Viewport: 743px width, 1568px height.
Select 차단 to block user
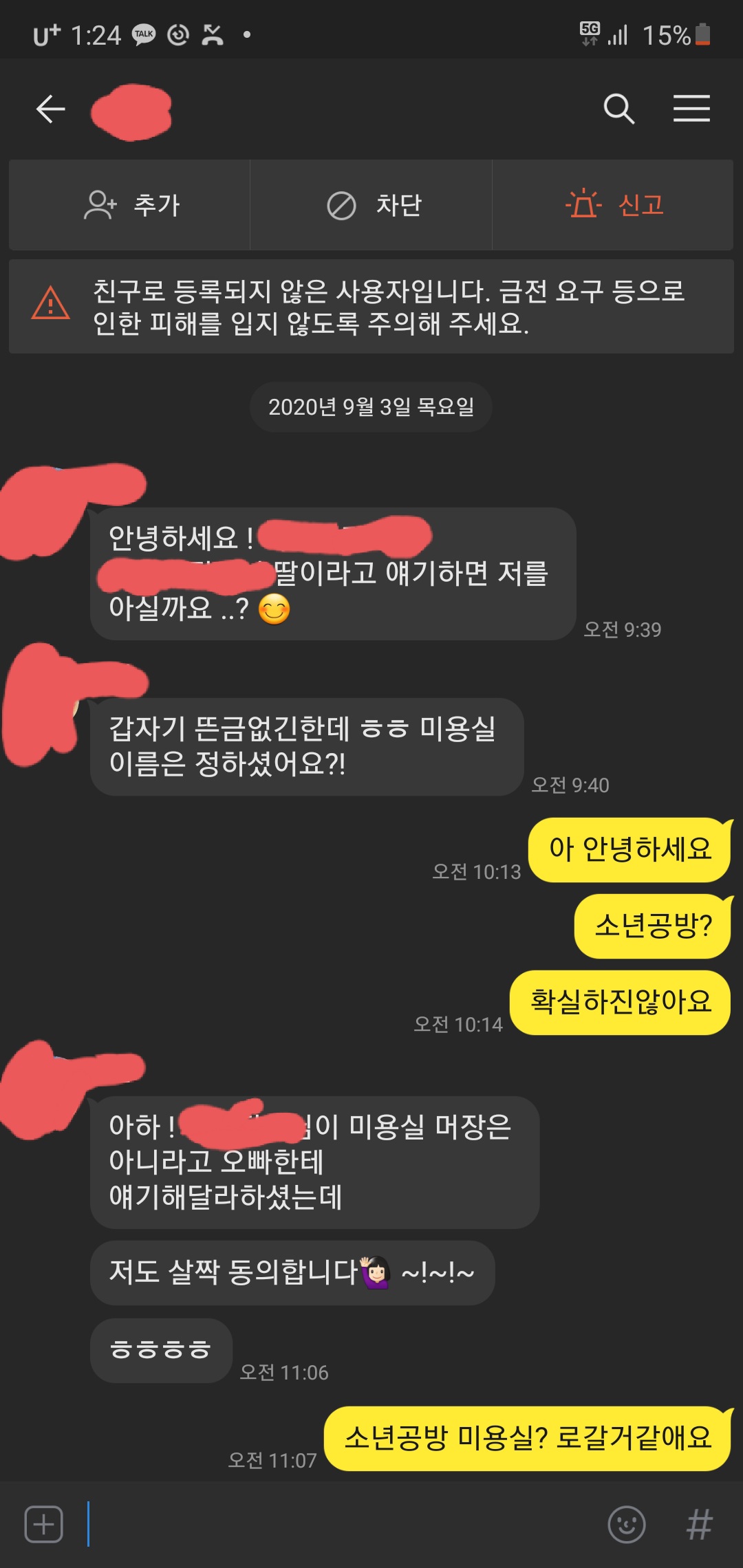pos(399,205)
